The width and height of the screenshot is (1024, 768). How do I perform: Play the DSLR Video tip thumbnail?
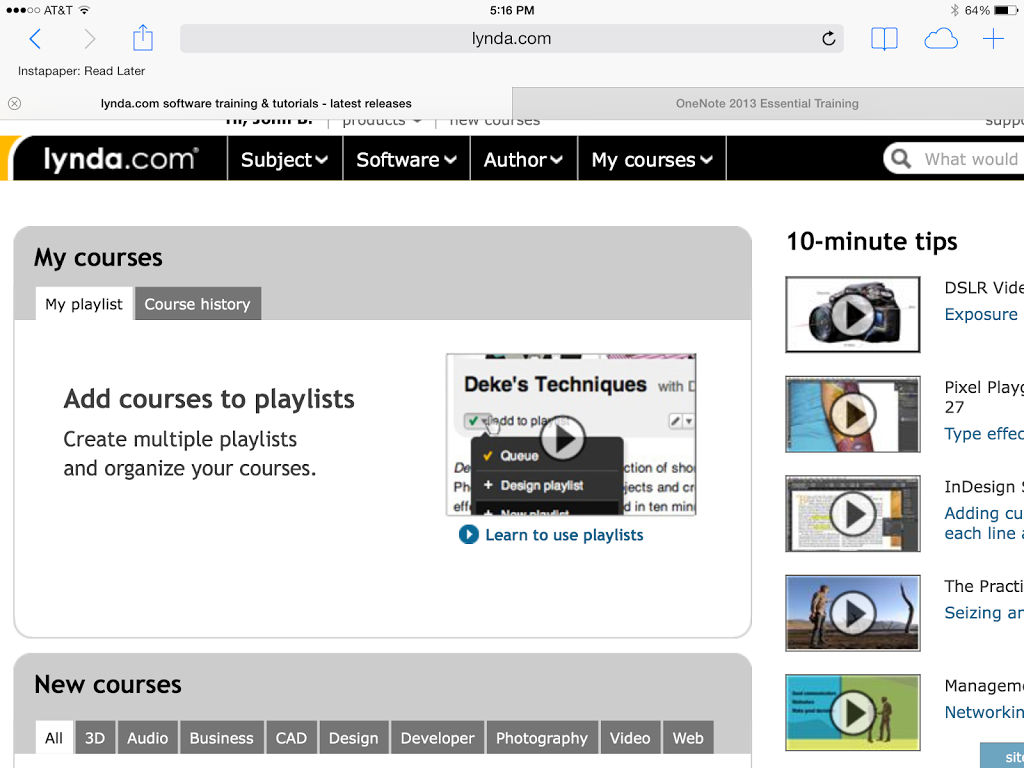pyautogui.click(x=852, y=314)
